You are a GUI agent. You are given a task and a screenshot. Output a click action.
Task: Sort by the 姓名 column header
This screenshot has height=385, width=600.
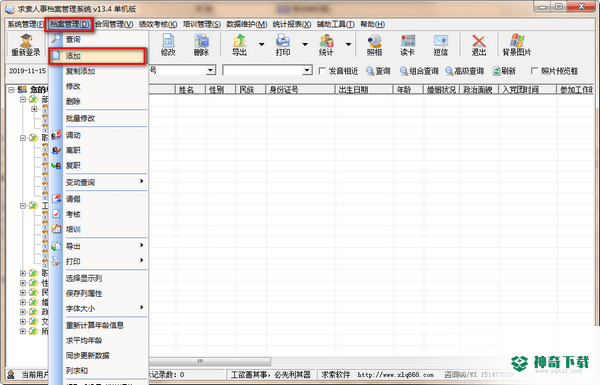point(190,90)
